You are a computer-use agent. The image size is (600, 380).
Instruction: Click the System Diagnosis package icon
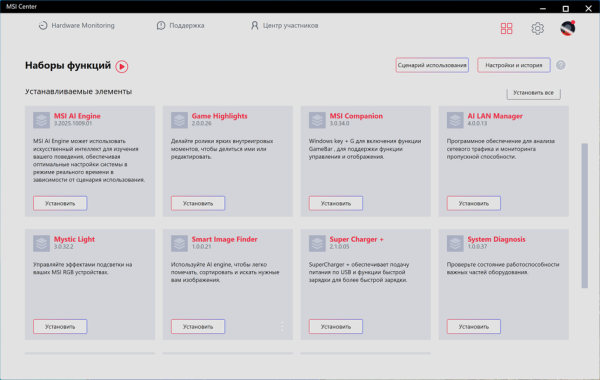tap(455, 243)
